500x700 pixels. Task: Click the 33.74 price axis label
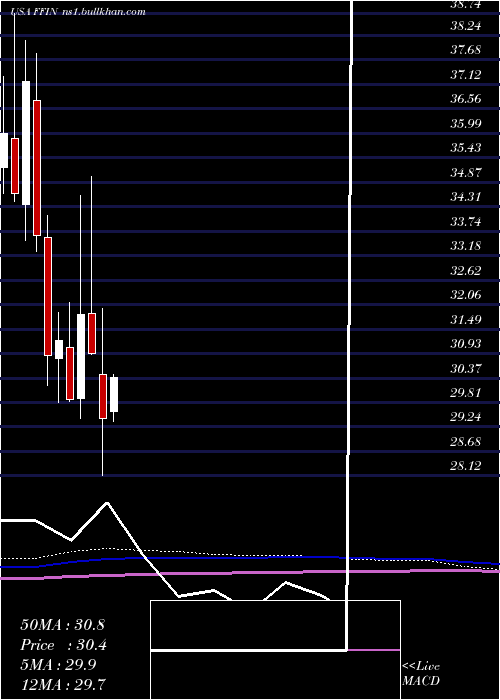[x=465, y=222]
